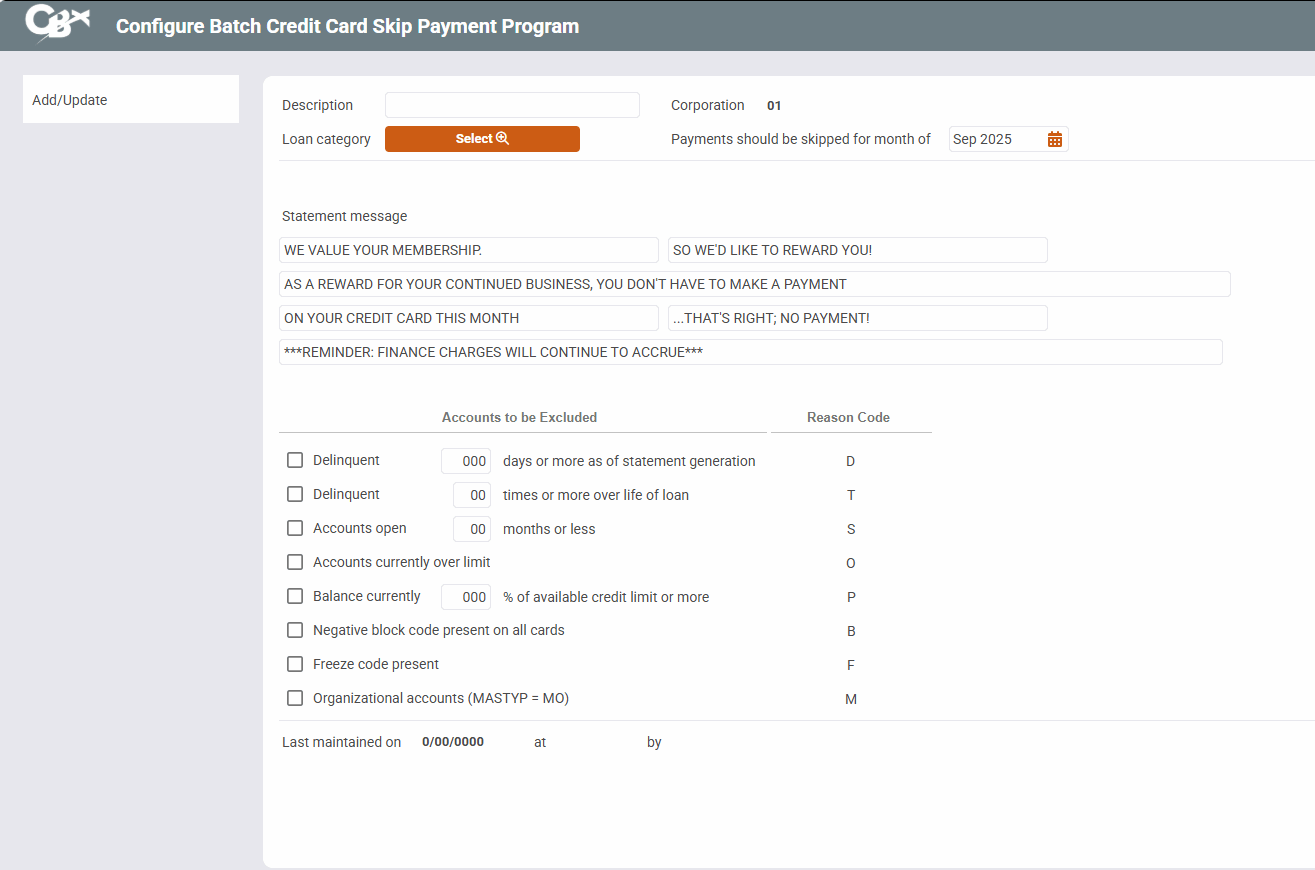Screen dimensions: 1315x870
Task: Check Accounts currently over limit
Action: (295, 562)
